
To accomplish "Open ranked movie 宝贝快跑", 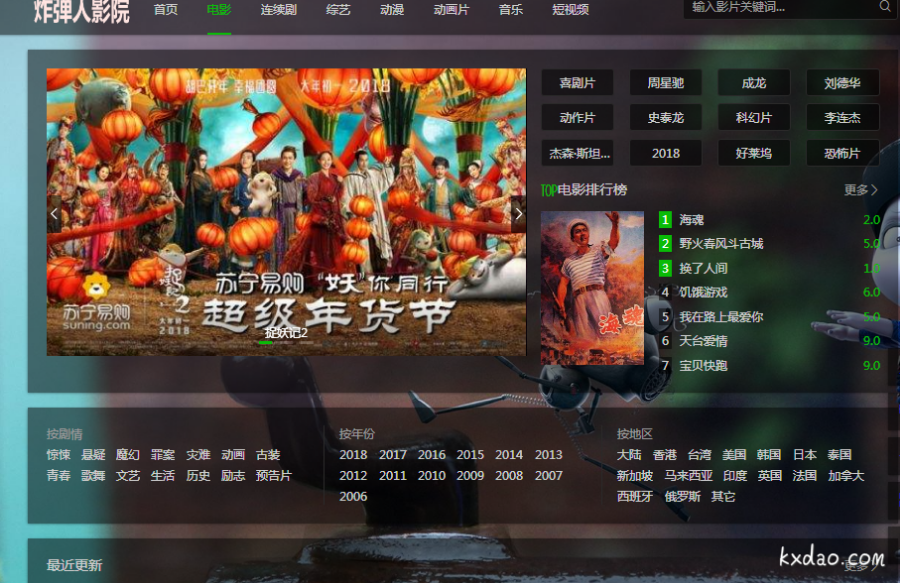I will (704, 366).
